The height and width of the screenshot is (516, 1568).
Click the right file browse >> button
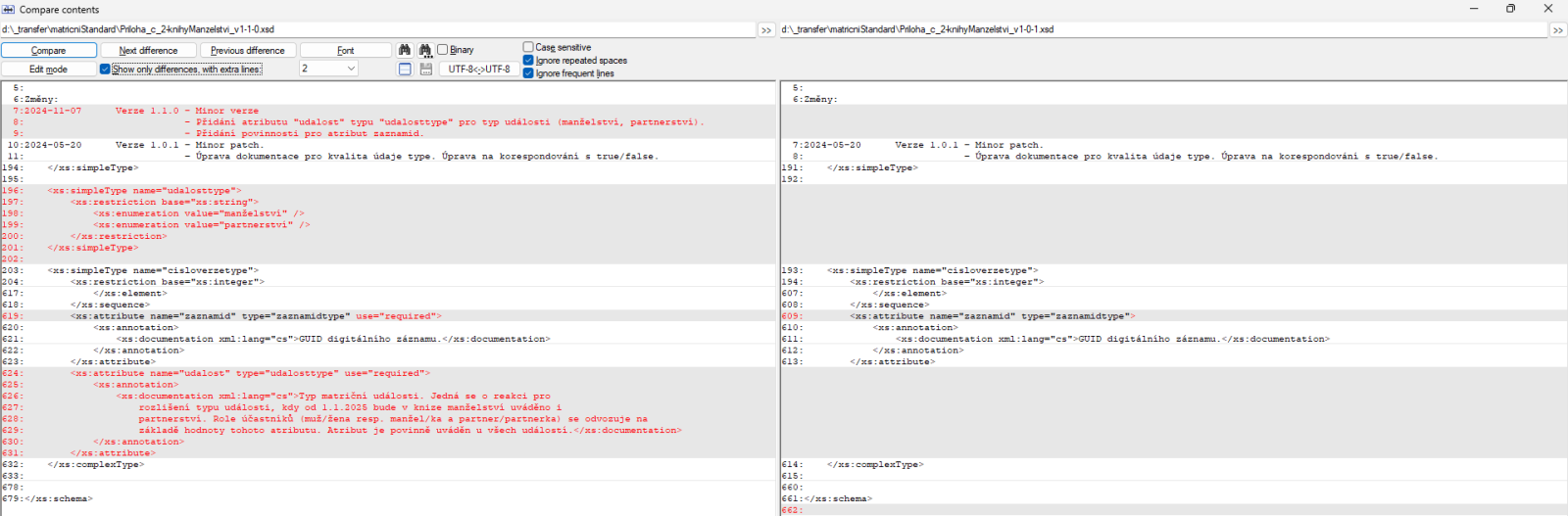coord(1557,30)
